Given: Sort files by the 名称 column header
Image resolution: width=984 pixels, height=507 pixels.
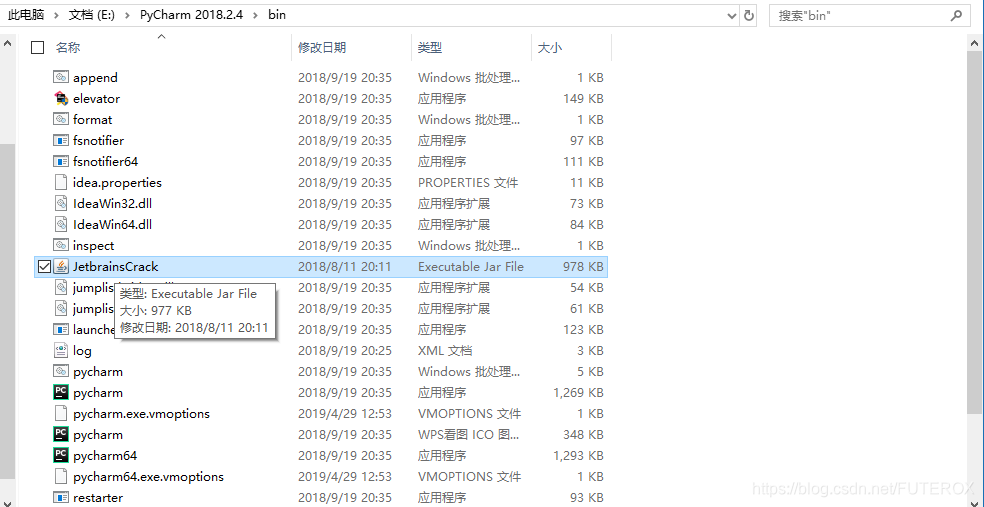Looking at the screenshot, I should click(x=68, y=48).
